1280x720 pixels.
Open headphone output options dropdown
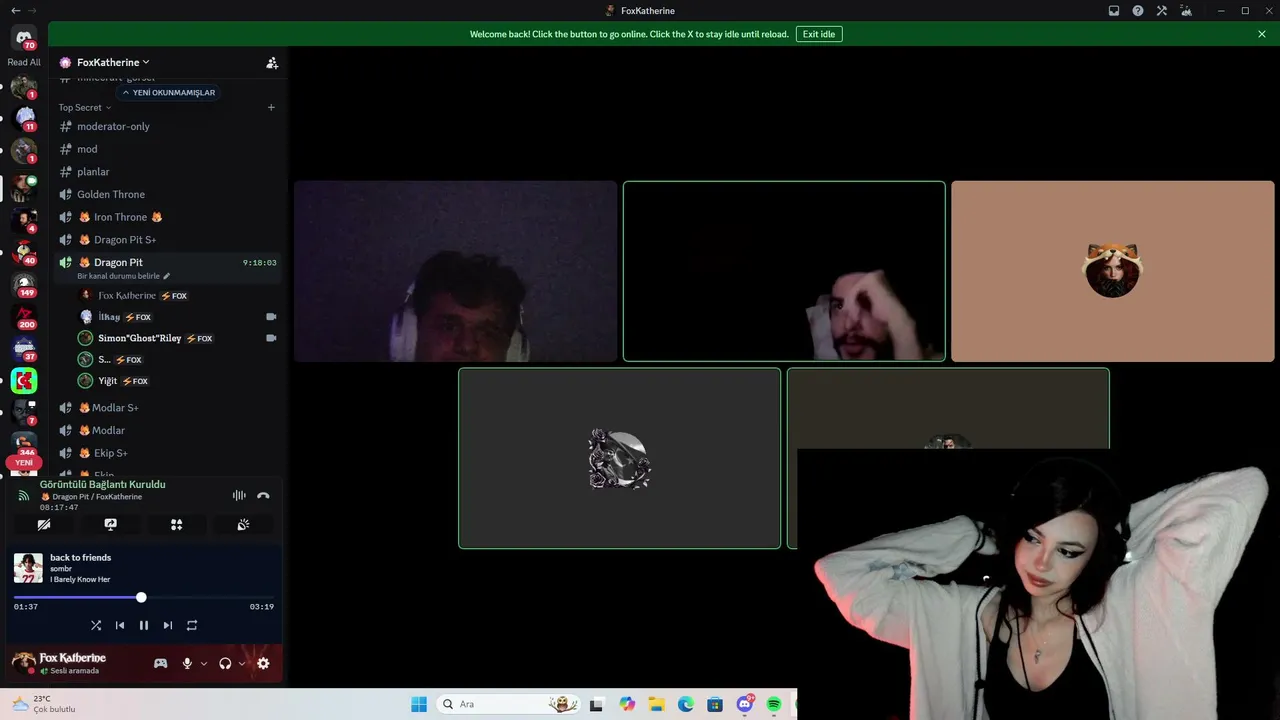[242, 663]
